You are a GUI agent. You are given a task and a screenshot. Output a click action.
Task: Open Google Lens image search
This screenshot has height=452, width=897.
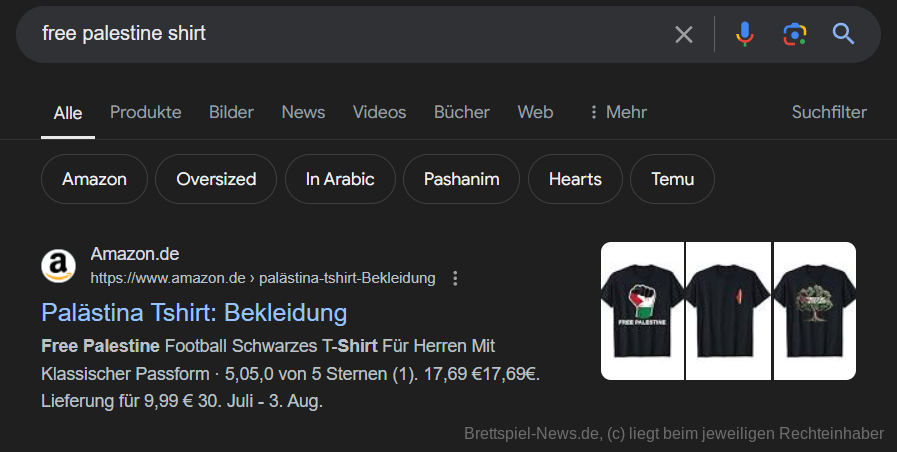pyautogui.click(x=794, y=35)
